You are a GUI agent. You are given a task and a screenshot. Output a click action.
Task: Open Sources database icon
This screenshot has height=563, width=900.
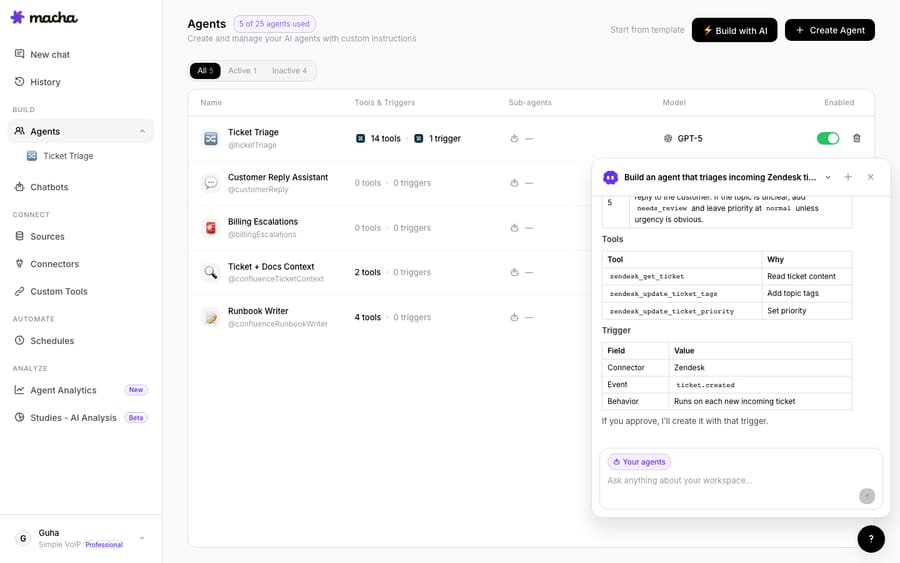(20, 236)
